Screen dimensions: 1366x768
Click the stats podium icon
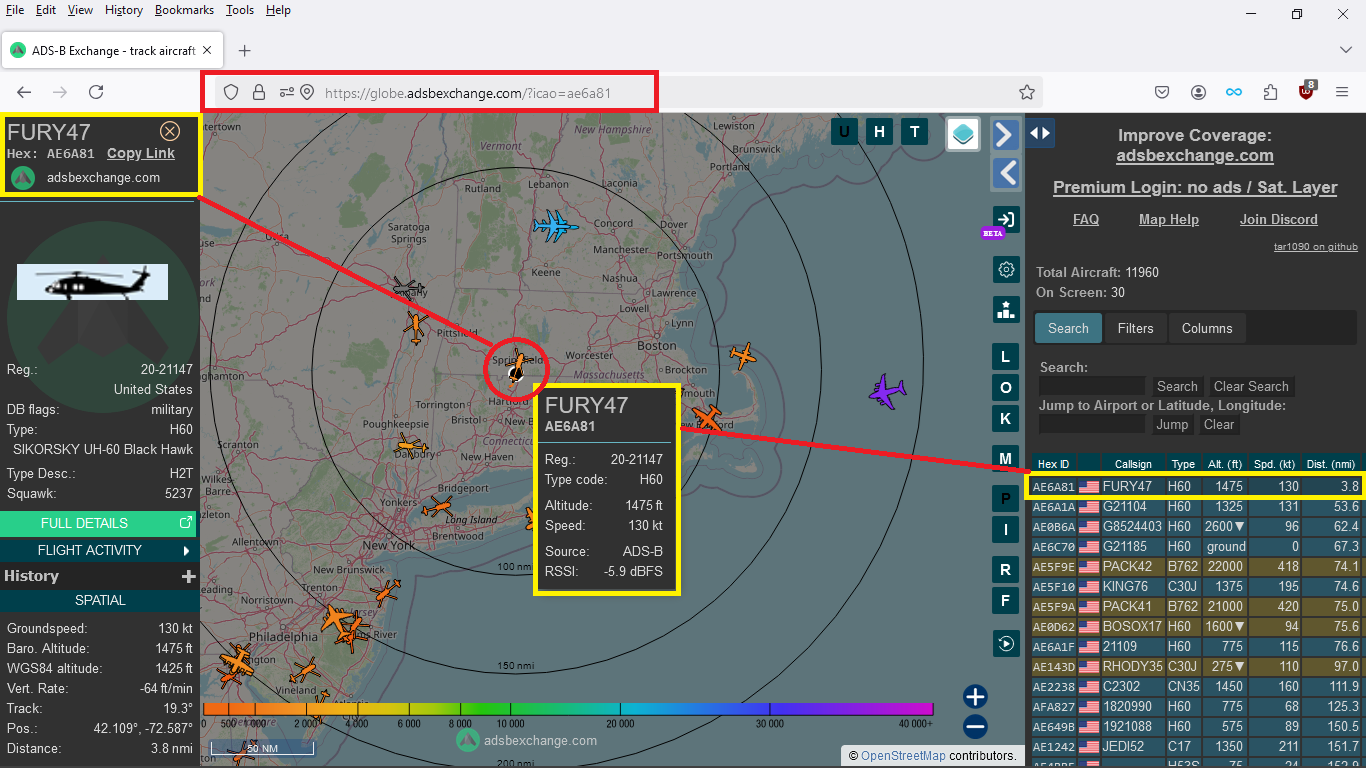[1006, 309]
